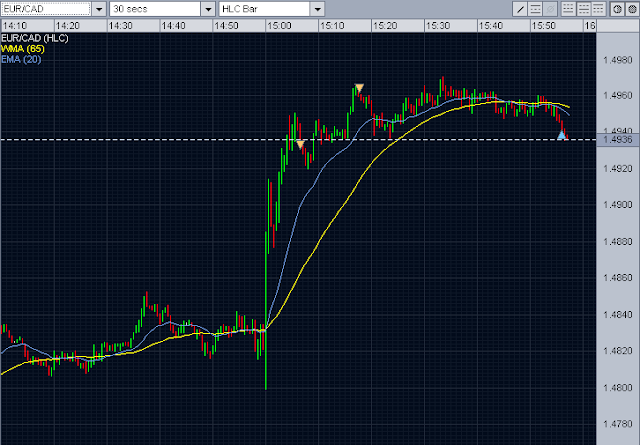
Task: Click the 15:00 time axis label
Action: tap(279, 26)
